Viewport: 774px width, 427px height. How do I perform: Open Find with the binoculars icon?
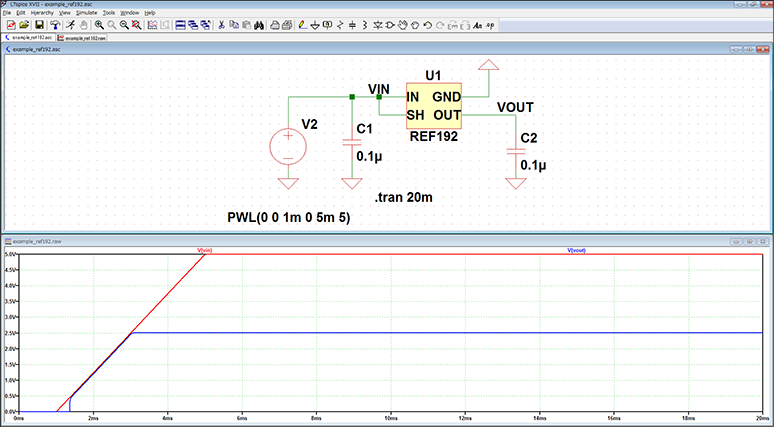(258, 24)
